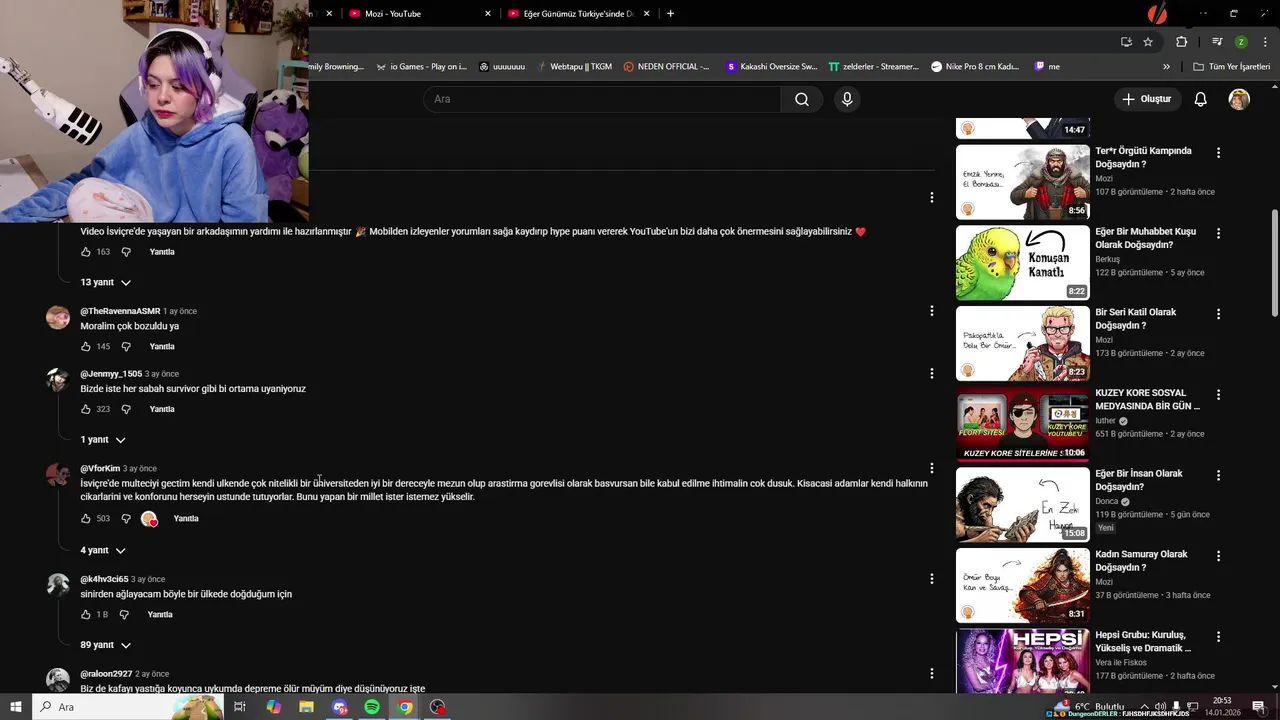The image size is (1280, 720).
Task: Open the Tüm Yer İşaretleri bookmarks folder
Action: click(1231, 67)
